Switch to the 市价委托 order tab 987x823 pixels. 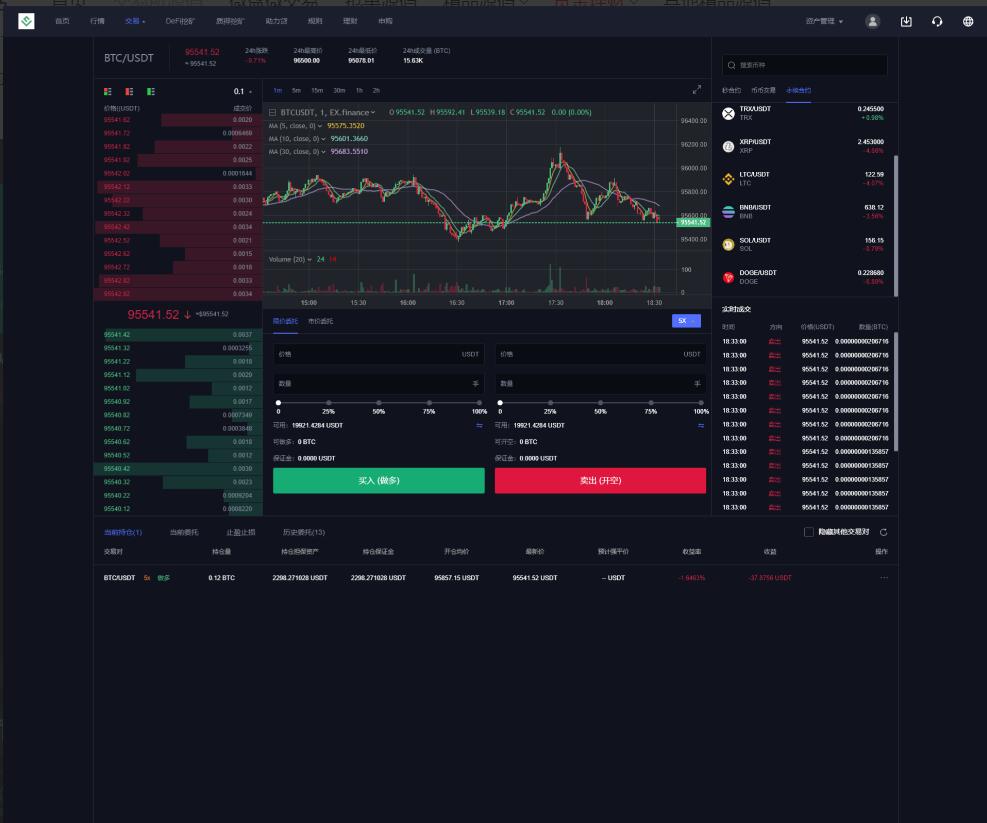[x=321, y=321]
